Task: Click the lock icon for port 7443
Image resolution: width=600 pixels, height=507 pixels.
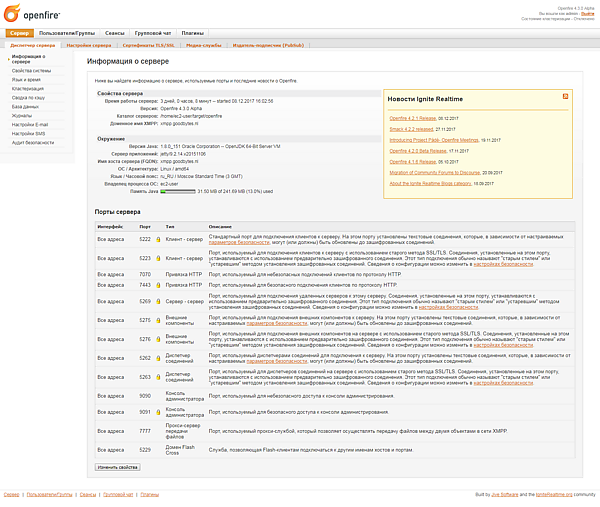Action: pos(158,285)
